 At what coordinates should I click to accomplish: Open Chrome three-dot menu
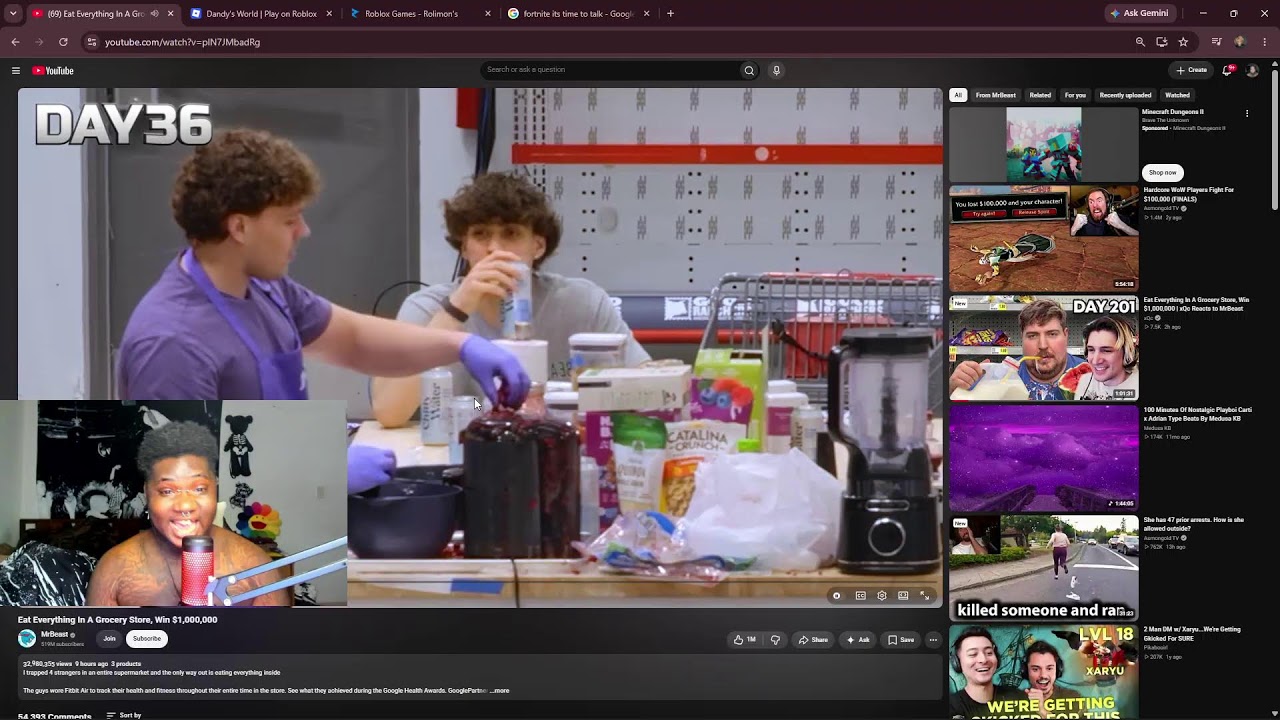(1265, 42)
